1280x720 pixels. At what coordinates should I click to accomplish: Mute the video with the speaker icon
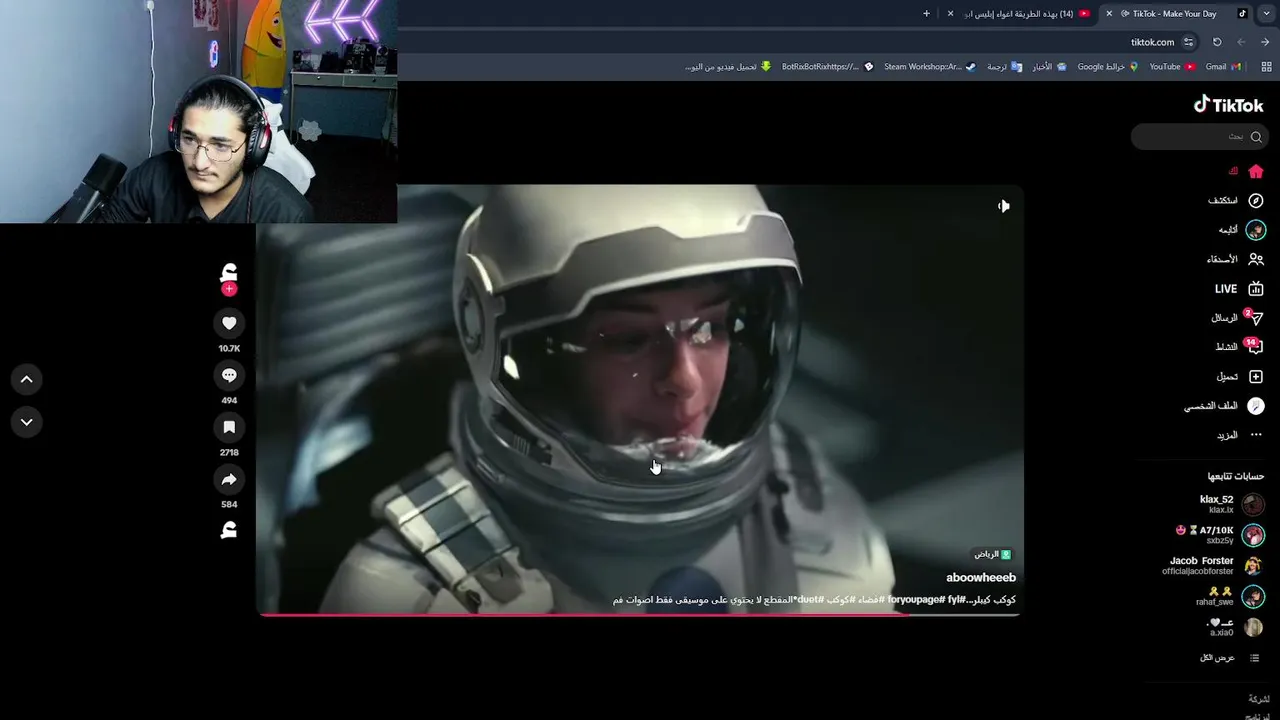(1003, 206)
